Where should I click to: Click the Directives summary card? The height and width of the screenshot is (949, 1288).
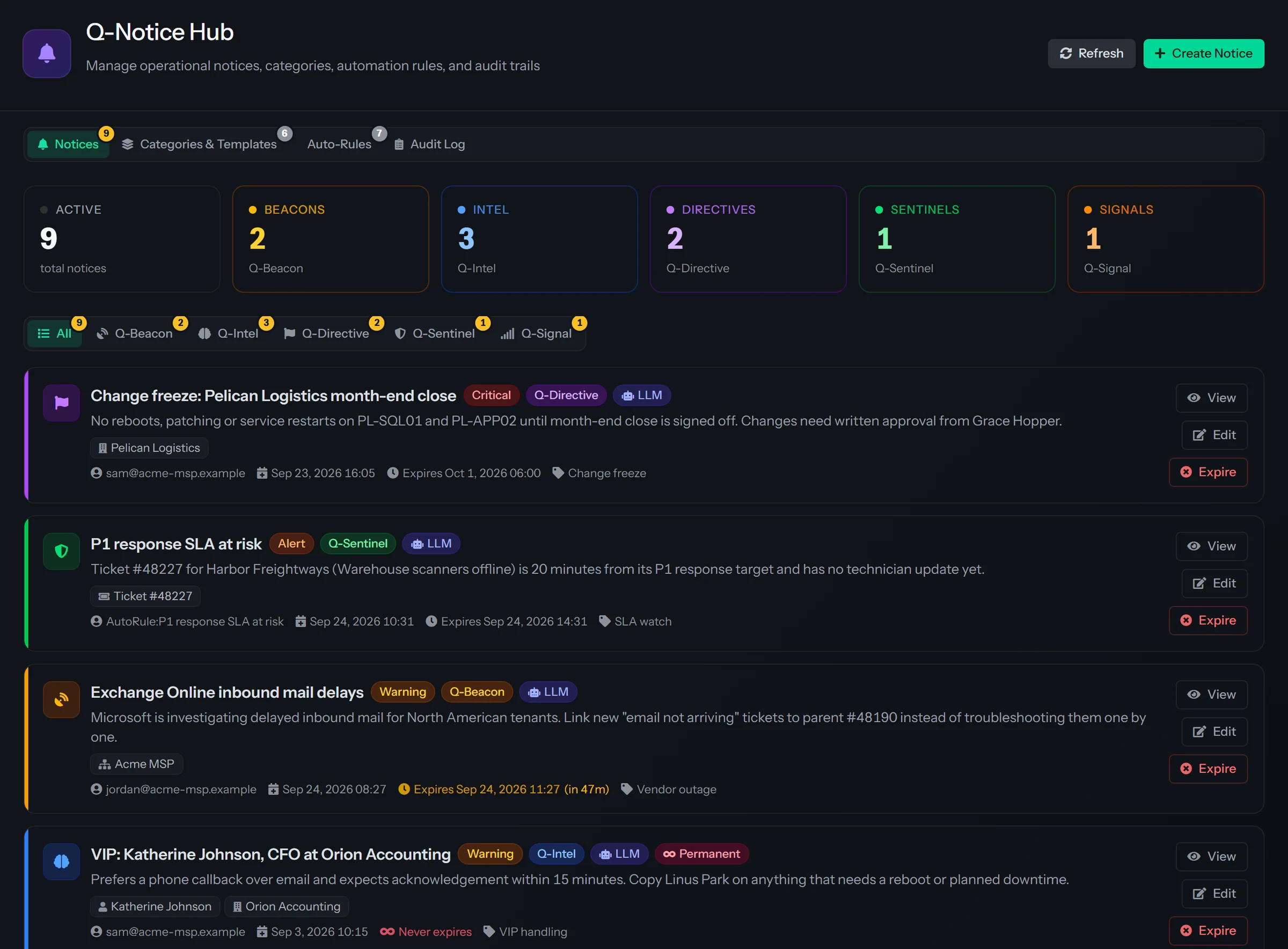[x=748, y=239]
